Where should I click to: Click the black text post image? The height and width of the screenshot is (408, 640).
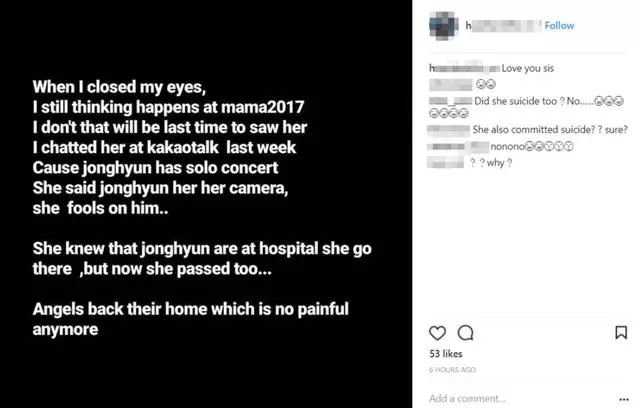[x=206, y=204]
